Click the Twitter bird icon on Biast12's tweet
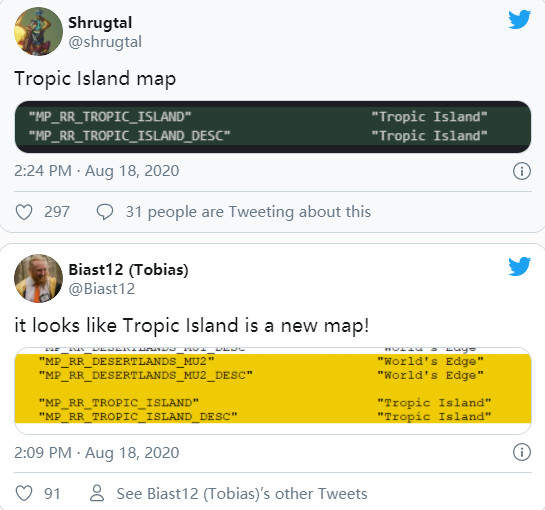The height and width of the screenshot is (510, 545). (519, 266)
